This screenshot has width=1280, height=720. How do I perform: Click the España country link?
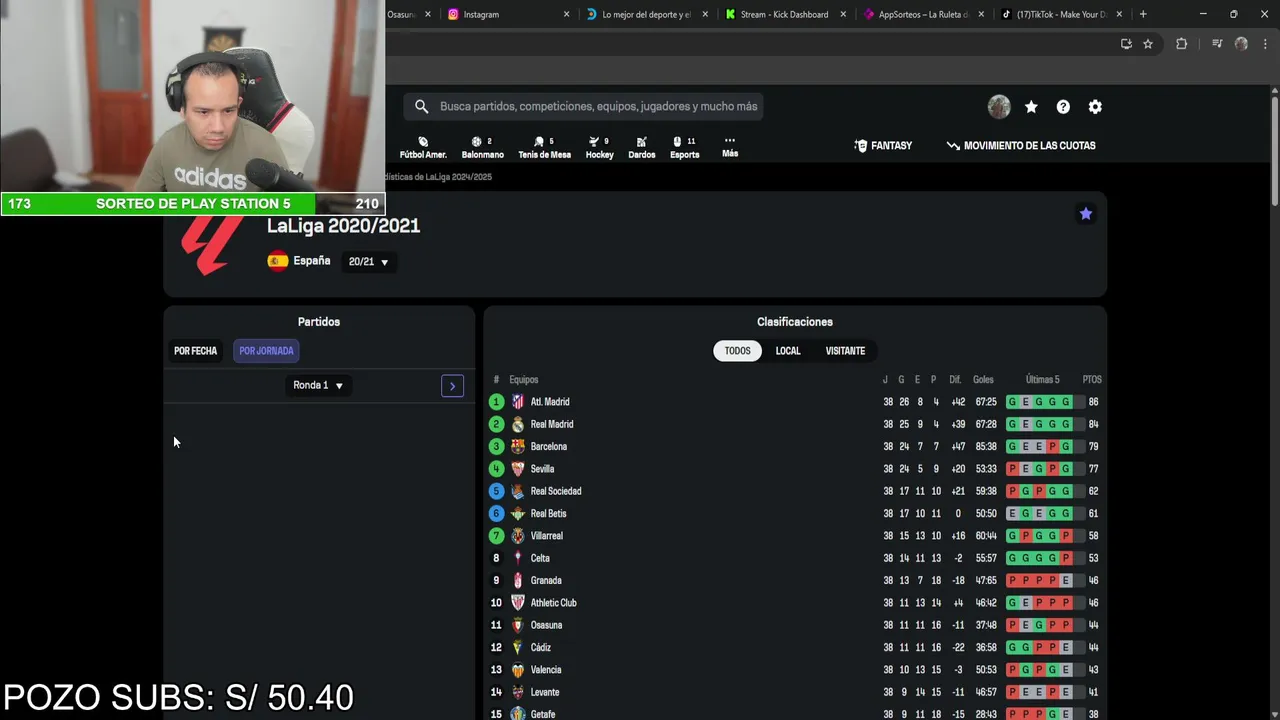click(x=311, y=261)
